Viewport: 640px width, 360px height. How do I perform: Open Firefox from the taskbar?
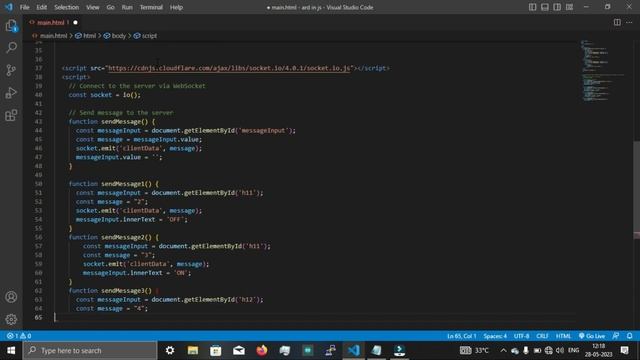tap(262, 350)
